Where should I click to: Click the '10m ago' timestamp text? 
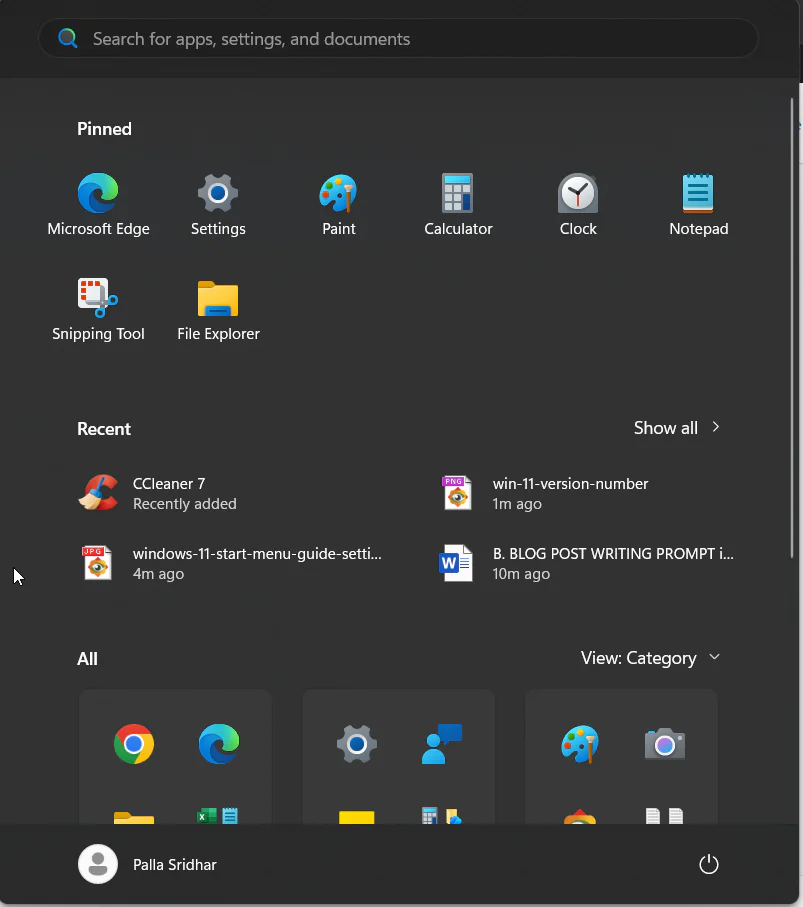(x=521, y=574)
